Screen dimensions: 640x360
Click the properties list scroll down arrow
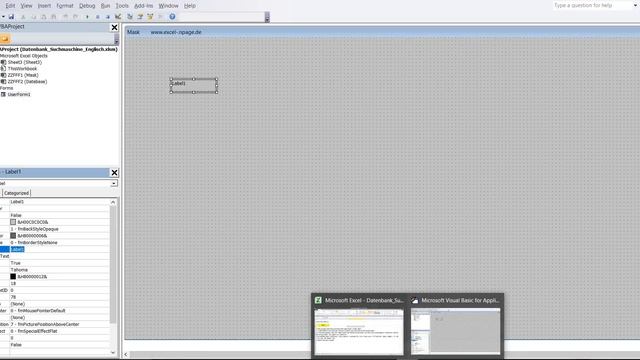113,352
